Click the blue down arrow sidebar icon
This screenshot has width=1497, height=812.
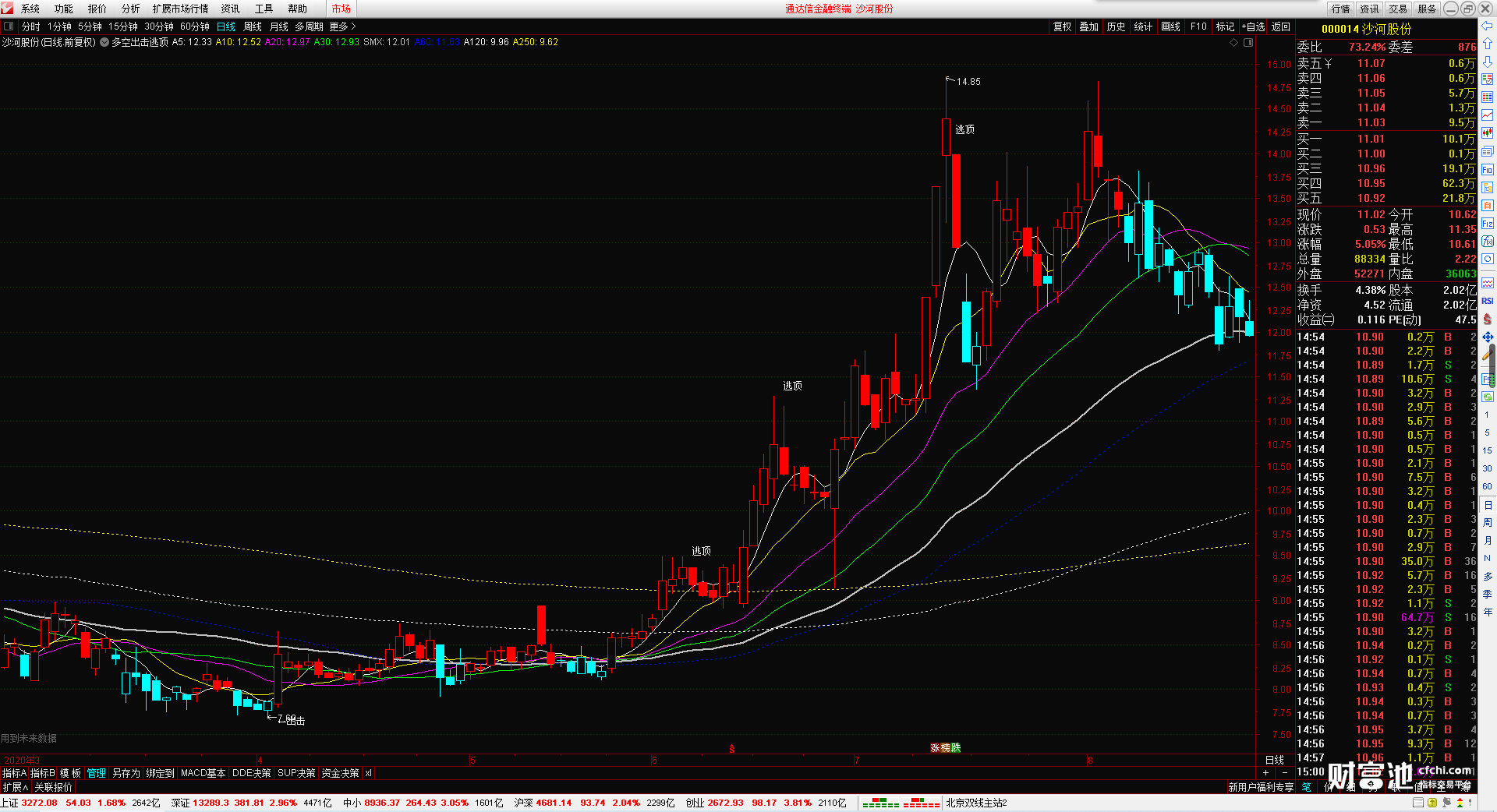click(1487, 62)
